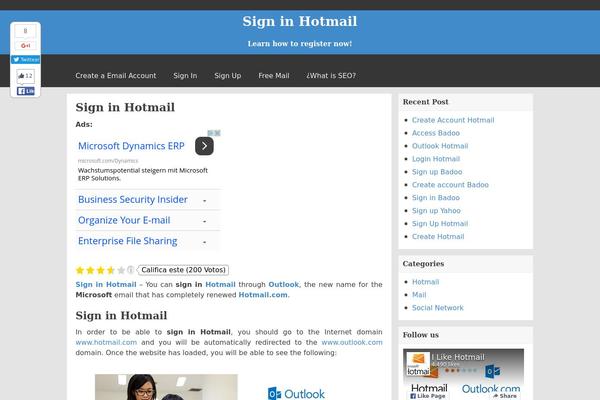Open recent post Sign Up Hotmail
600x400 pixels.
pyautogui.click(x=440, y=224)
